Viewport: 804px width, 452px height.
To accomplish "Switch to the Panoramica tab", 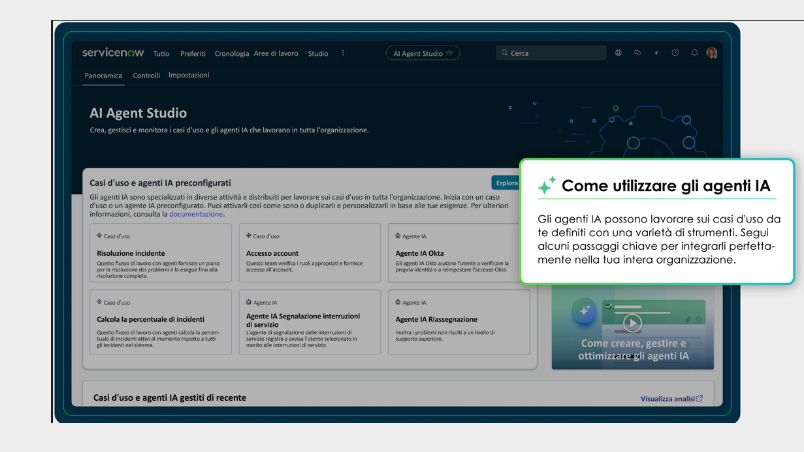I will [103, 75].
